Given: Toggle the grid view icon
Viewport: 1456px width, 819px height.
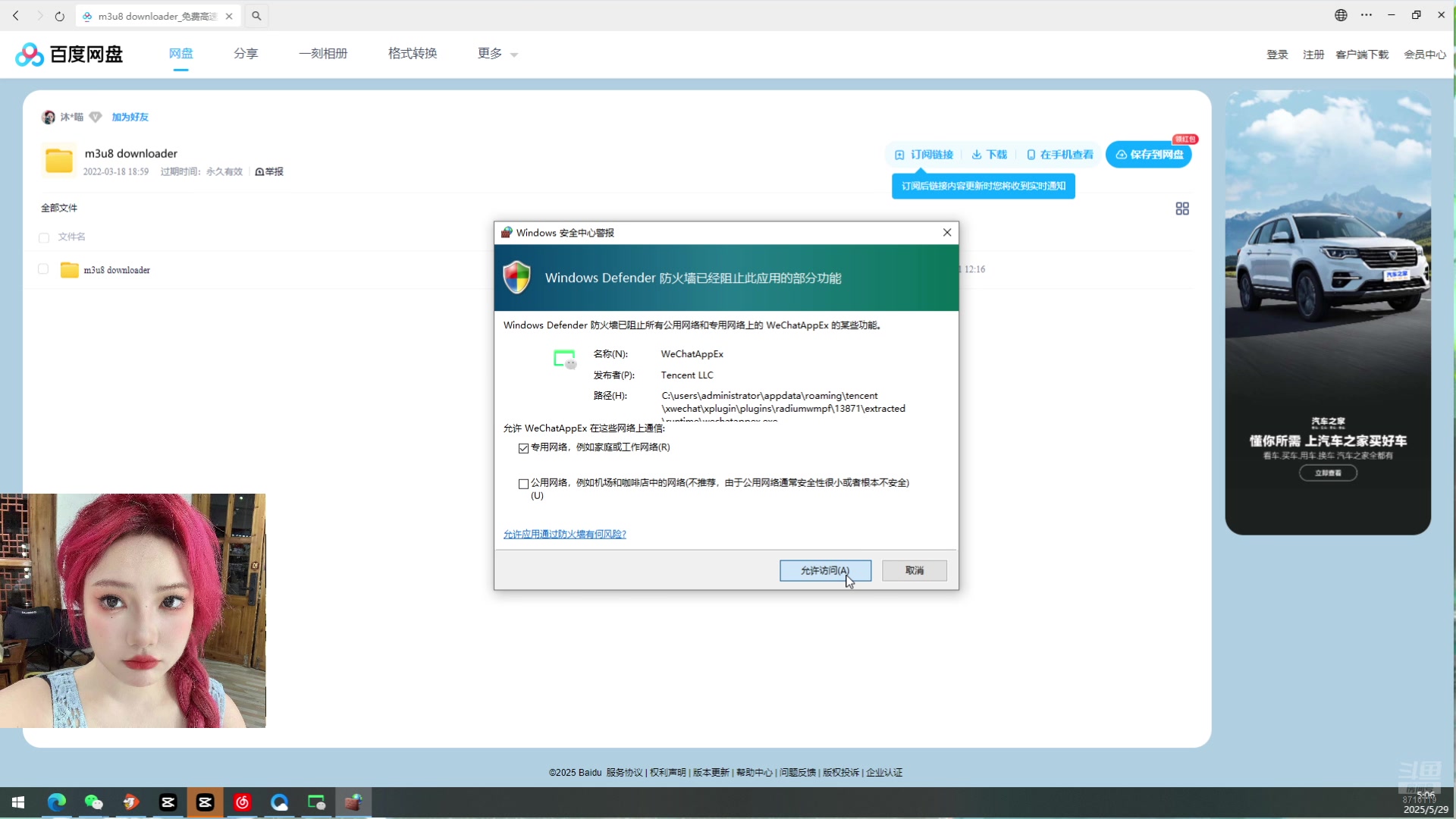Looking at the screenshot, I should (x=1182, y=209).
